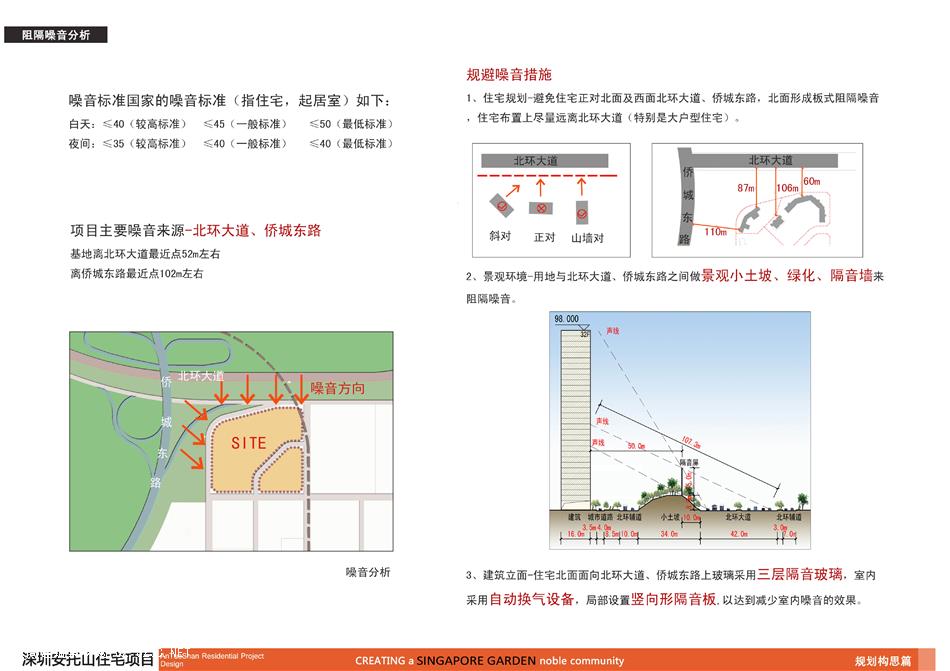The image size is (950, 671).
Task: Click the night value ≤35（较高标准）
Action: pos(145,144)
